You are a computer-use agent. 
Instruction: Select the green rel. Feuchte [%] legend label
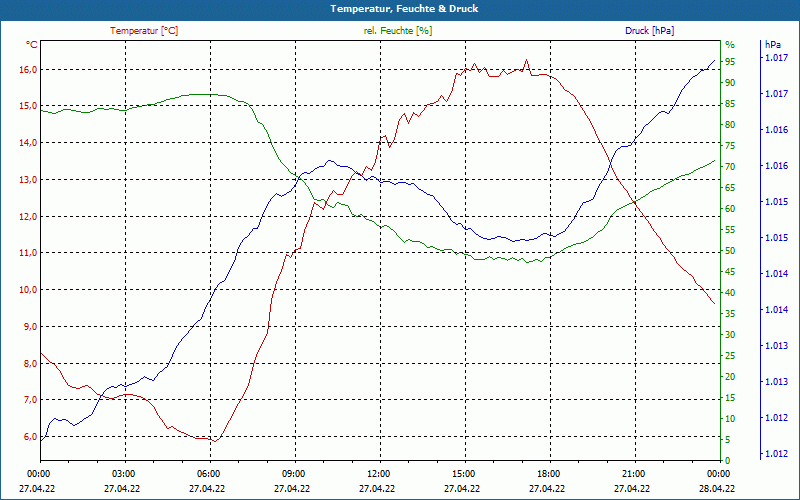tap(397, 31)
